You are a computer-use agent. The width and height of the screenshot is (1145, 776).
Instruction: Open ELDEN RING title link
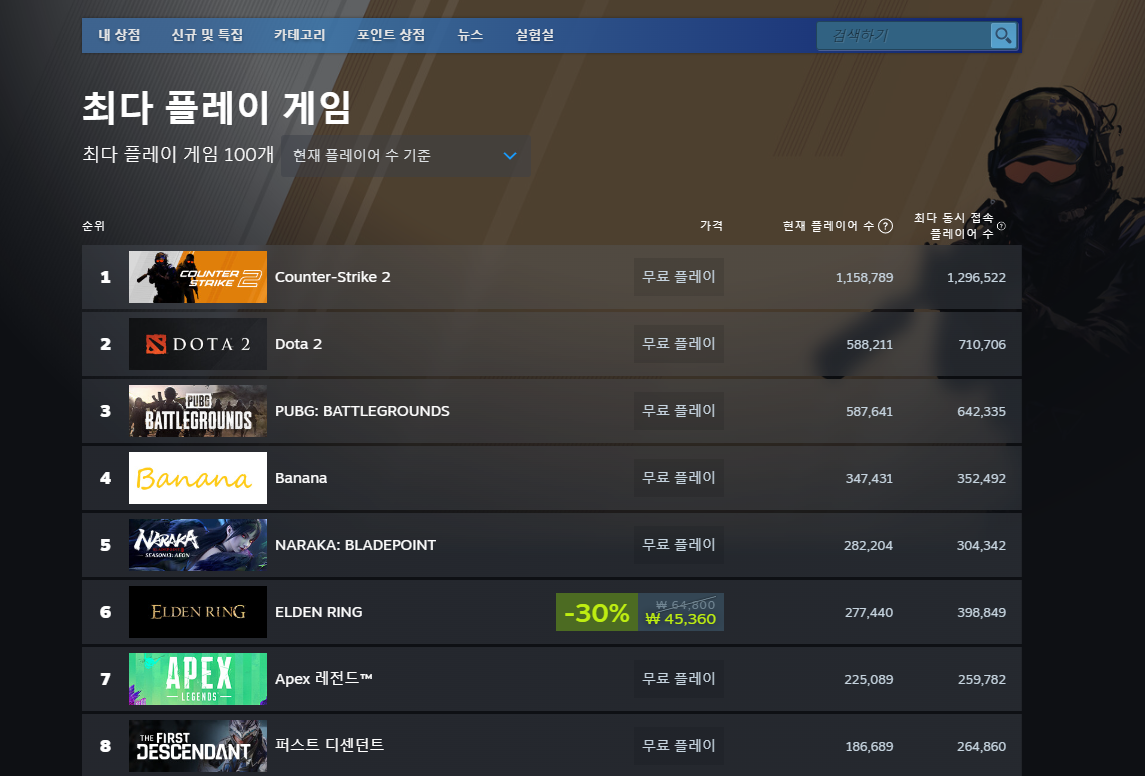318,612
